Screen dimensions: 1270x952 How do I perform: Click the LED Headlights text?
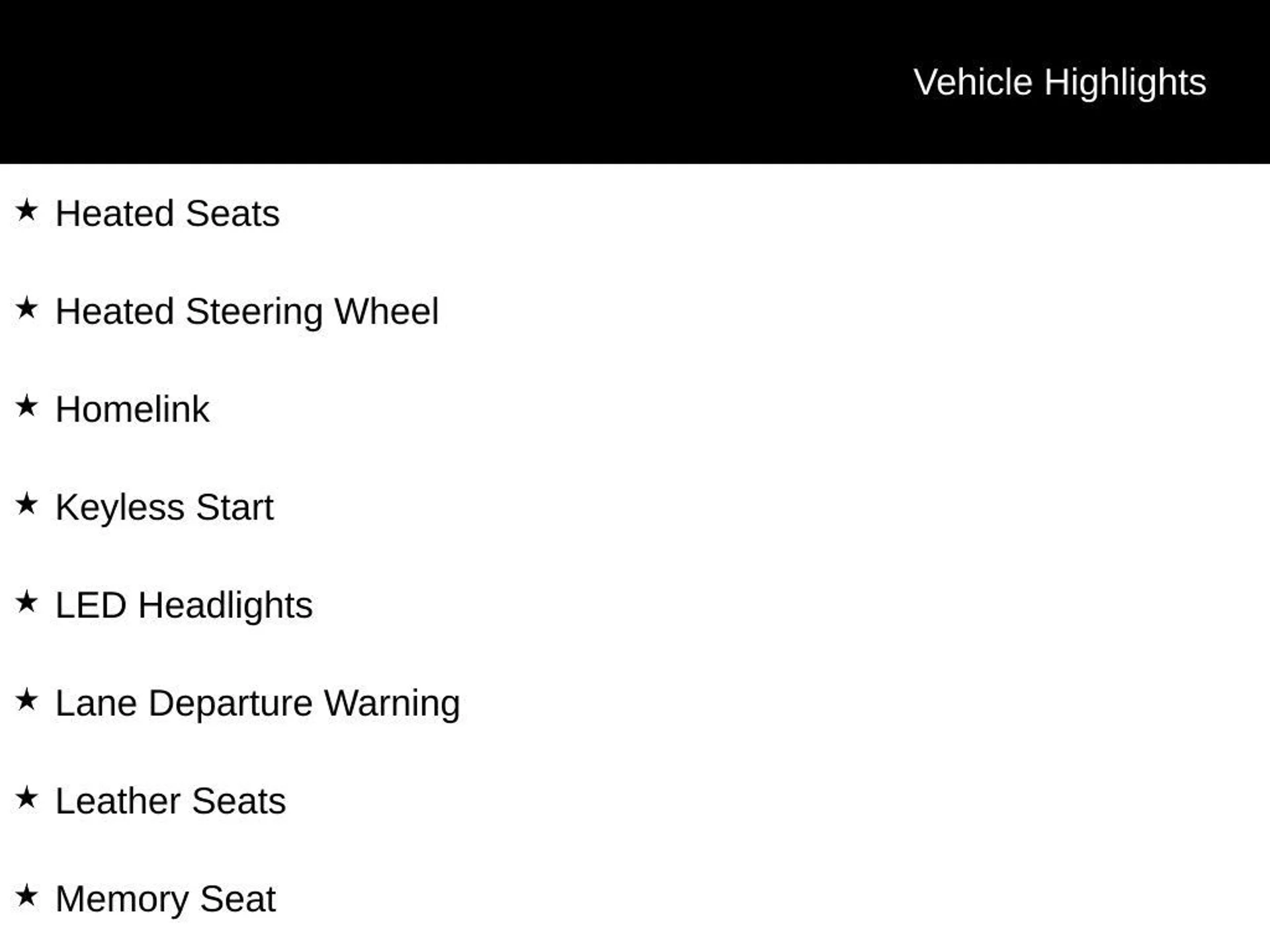pyautogui.click(x=184, y=605)
